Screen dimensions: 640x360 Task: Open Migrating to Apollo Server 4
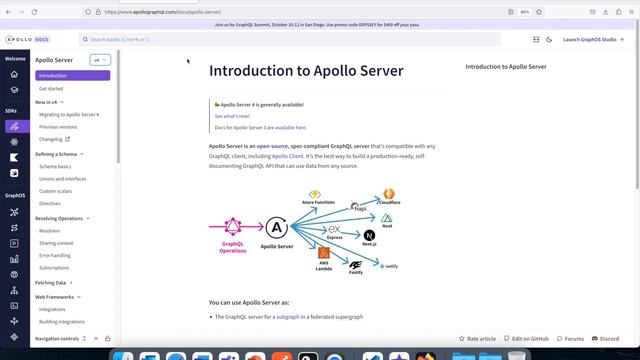69,115
